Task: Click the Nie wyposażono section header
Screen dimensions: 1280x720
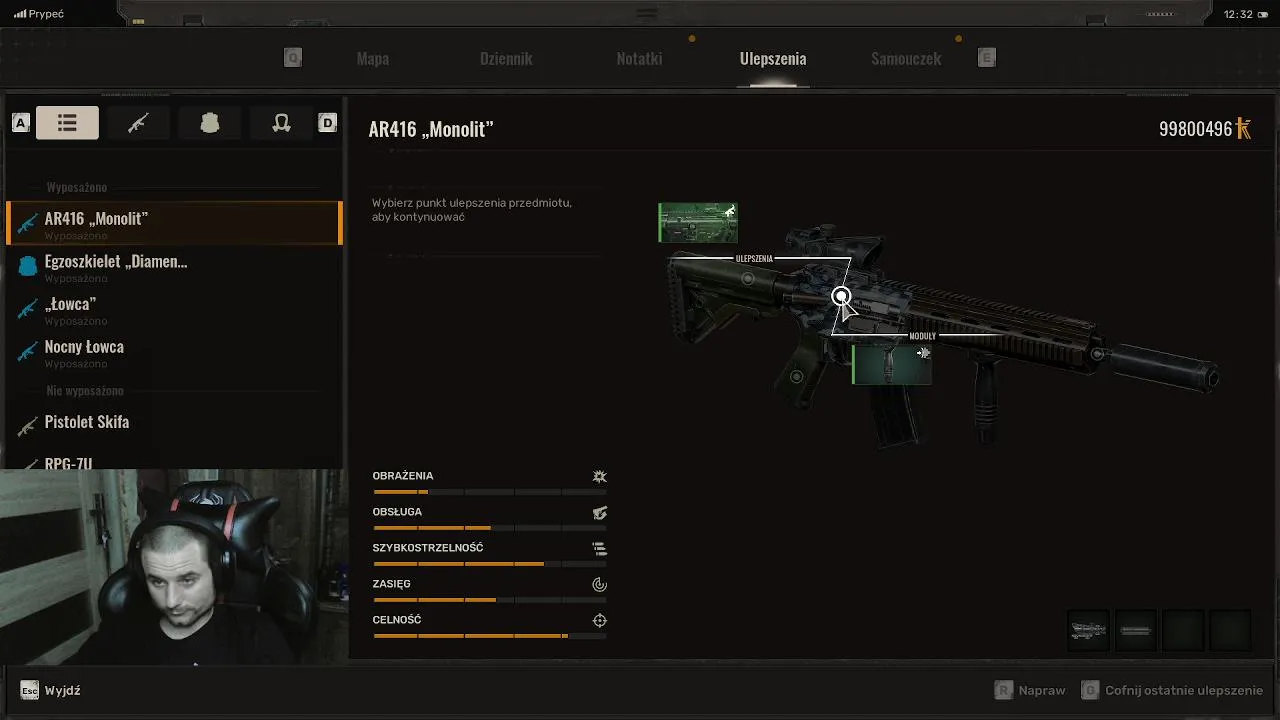Action: pos(85,390)
